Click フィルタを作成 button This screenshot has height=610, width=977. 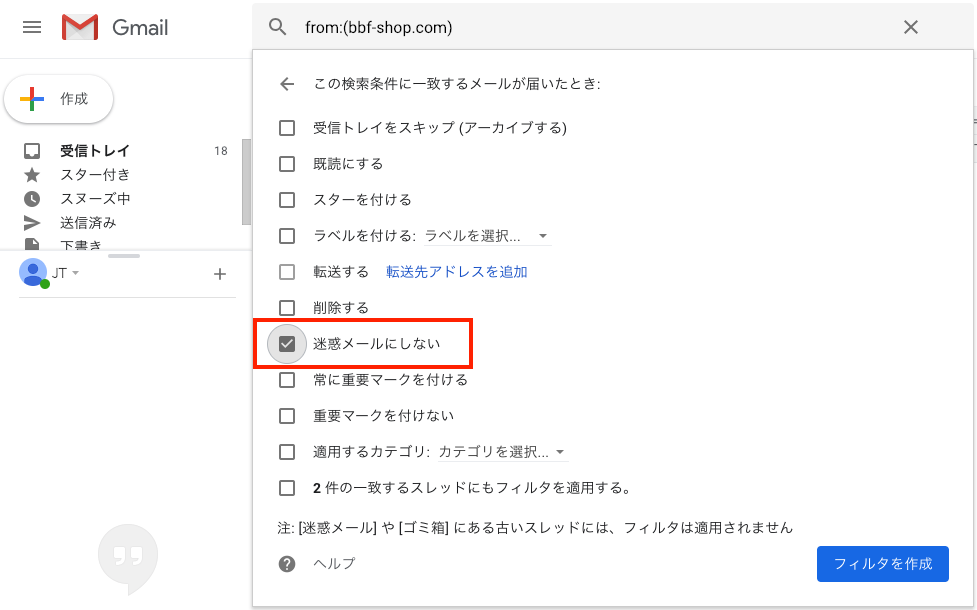click(882, 564)
